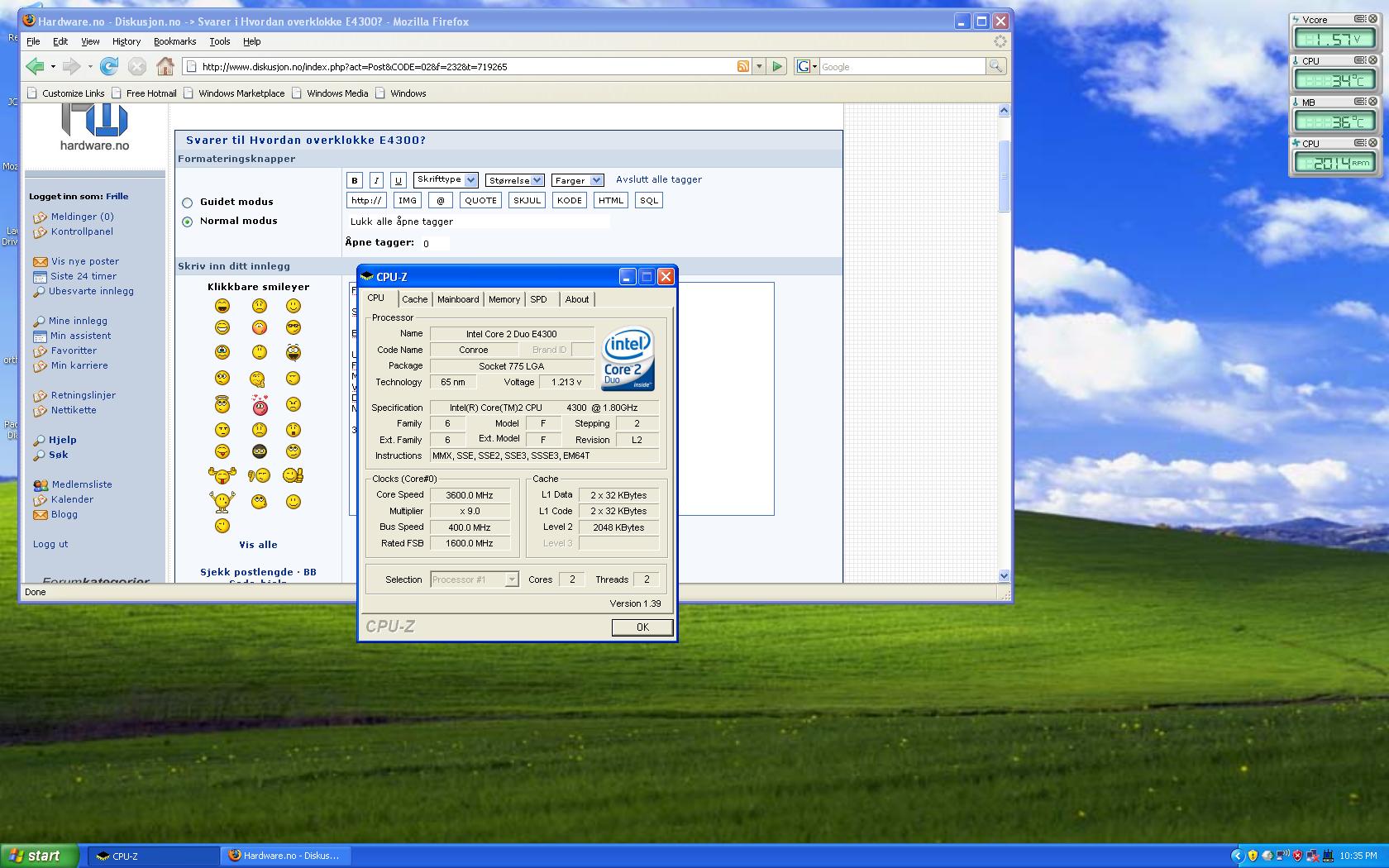Click the RSS feed icon in address bar
Screen dimensions: 1389x868
pyautogui.click(x=743, y=66)
